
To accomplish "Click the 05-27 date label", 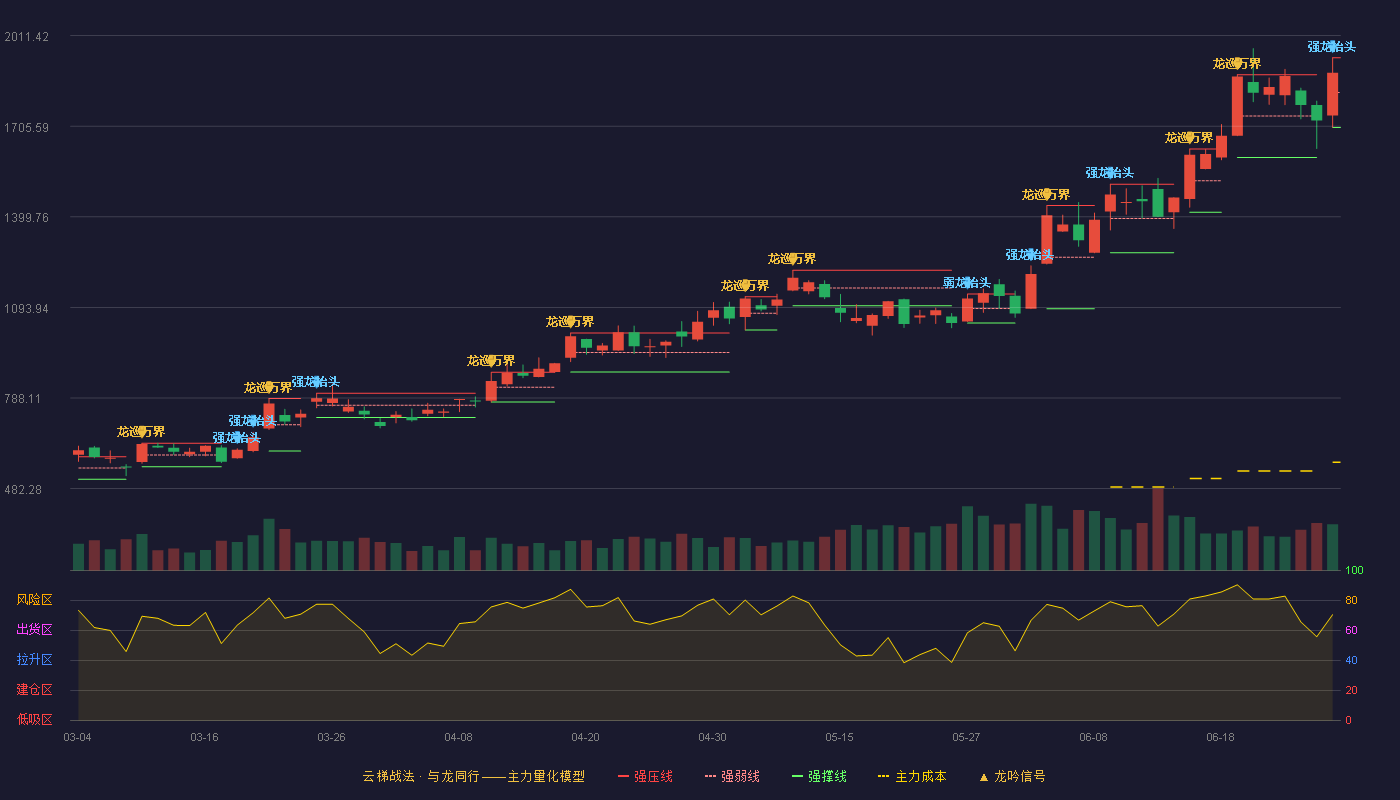I will [966, 737].
